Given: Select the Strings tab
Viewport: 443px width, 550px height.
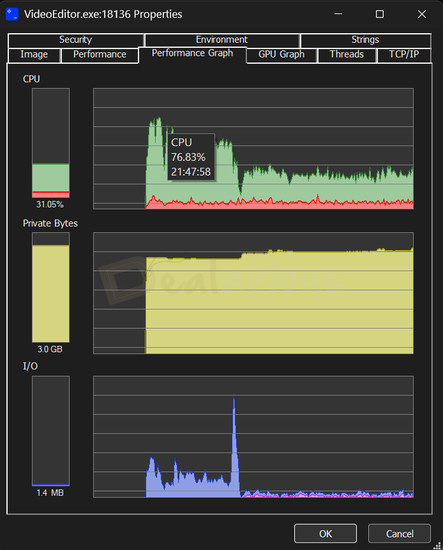Looking at the screenshot, I should (365, 40).
